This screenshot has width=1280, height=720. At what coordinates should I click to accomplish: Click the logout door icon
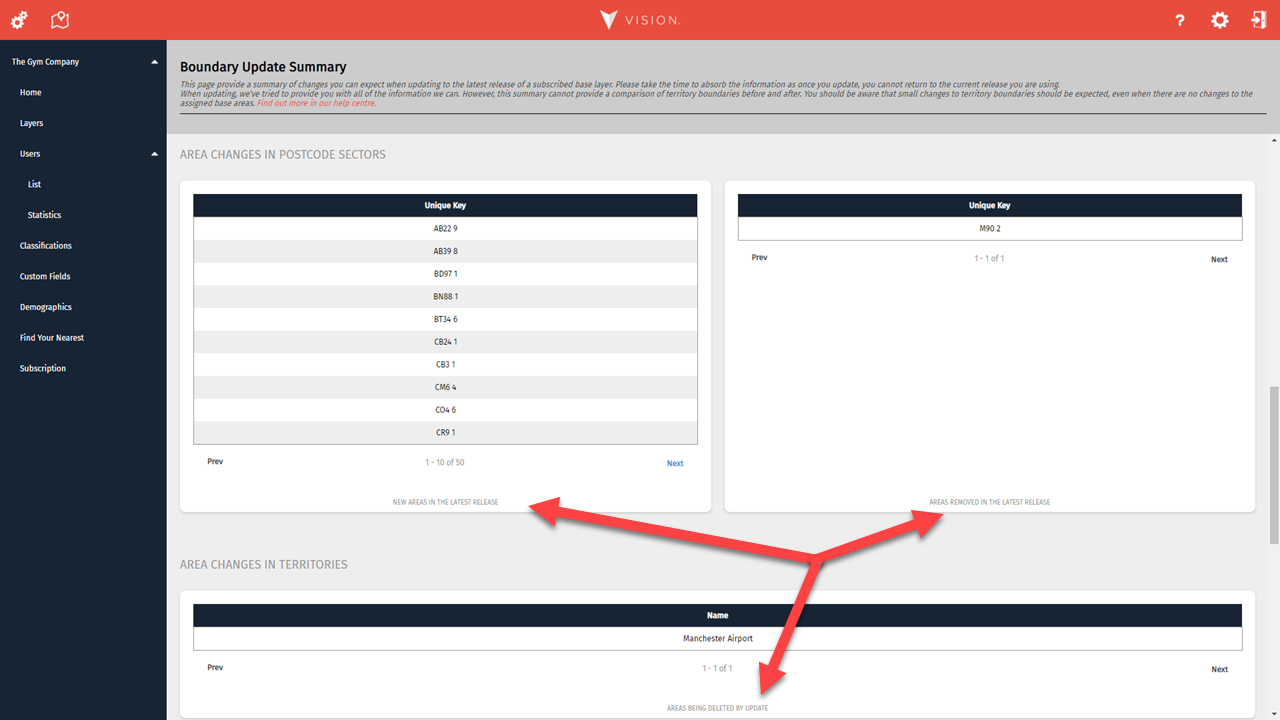(1258, 20)
